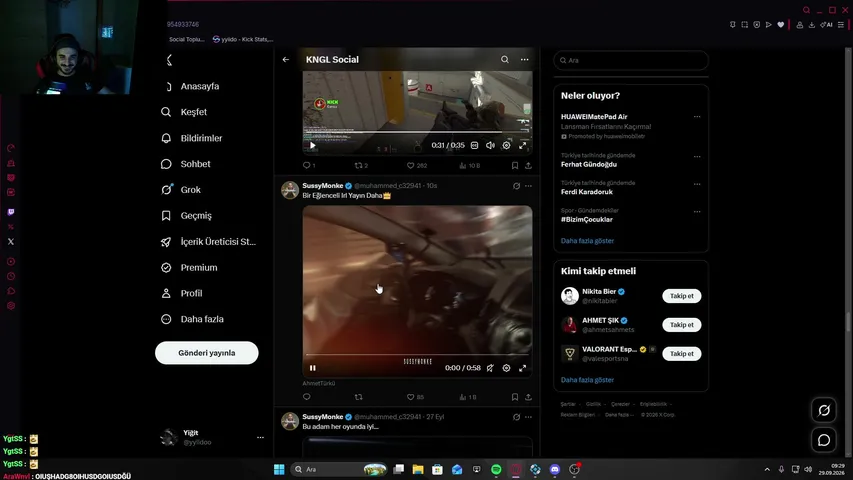Open options for HUAWEIMatePad Air trend
The height and width of the screenshot is (480, 853).
[x=697, y=116]
